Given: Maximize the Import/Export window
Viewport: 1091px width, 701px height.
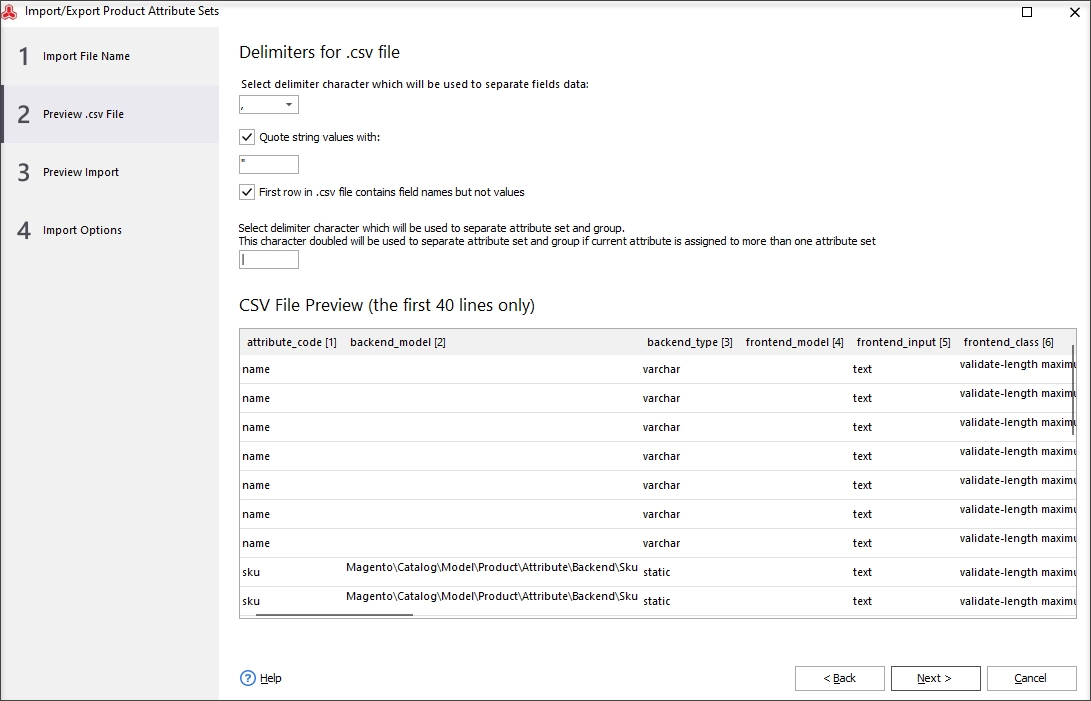Looking at the screenshot, I should click(1027, 12).
